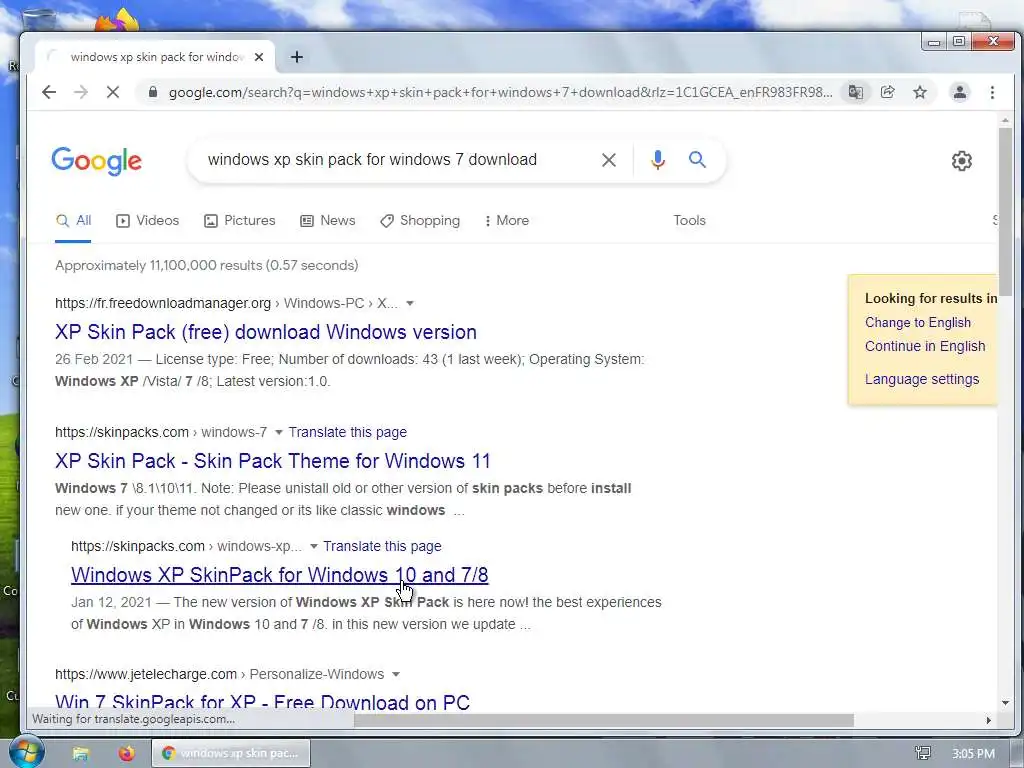Open the Chrome profile avatar
The width and height of the screenshot is (1024, 768).
[959, 92]
